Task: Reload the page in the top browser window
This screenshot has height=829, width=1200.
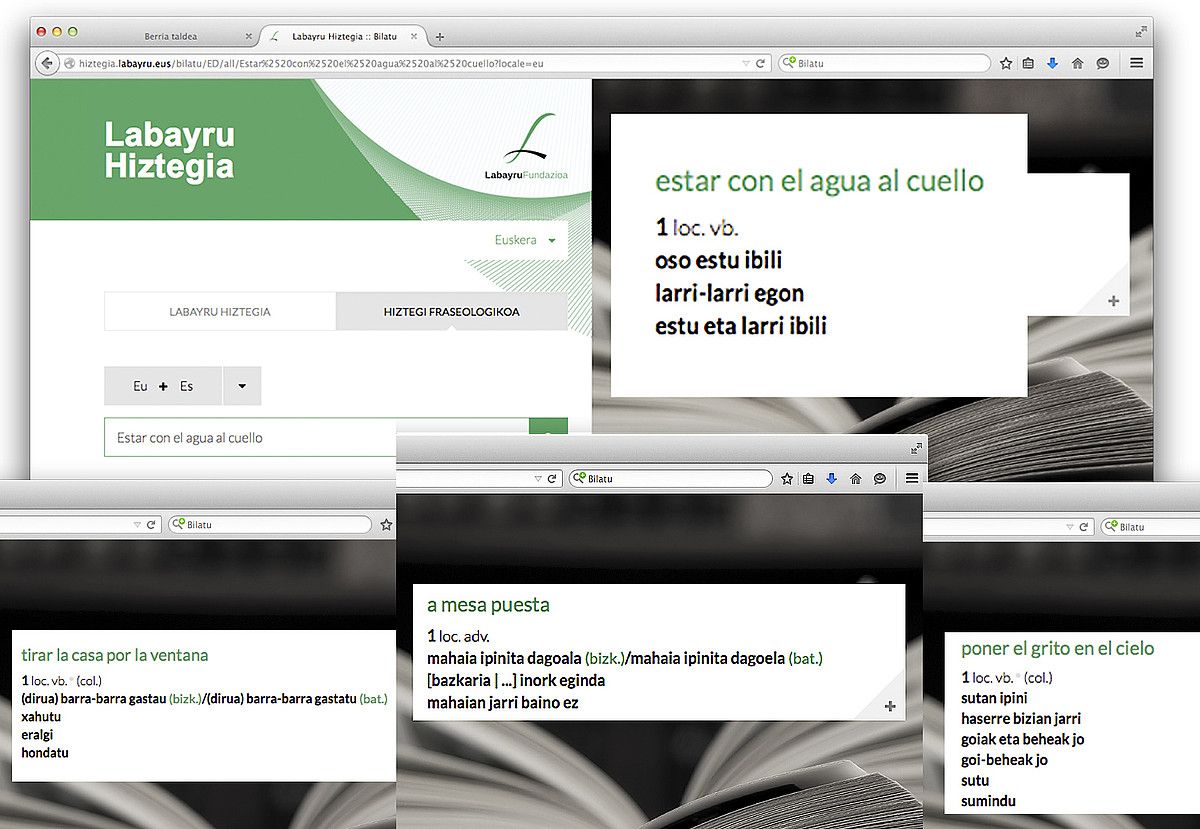Action: [761, 63]
